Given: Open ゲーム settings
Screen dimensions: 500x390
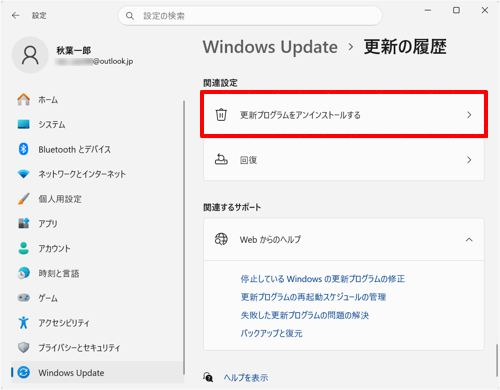Looking at the screenshot, I should [x=97, y=298].
